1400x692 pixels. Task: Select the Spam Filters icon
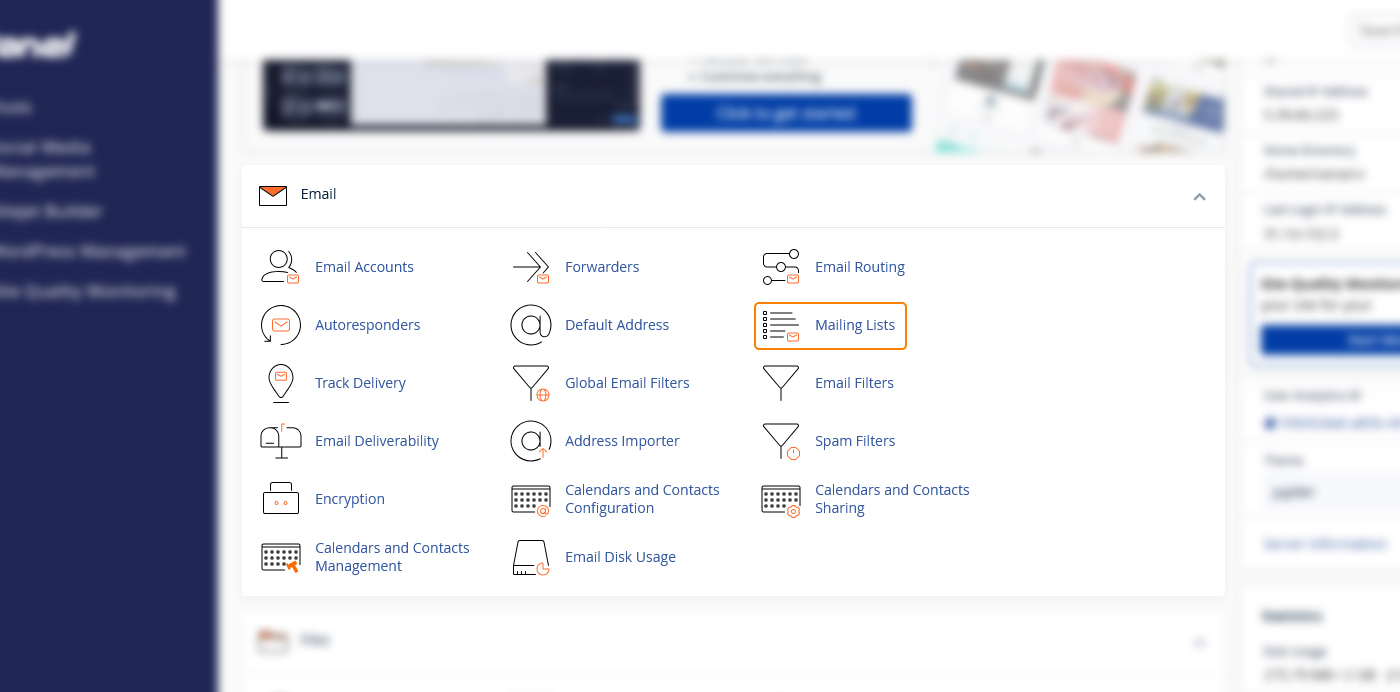tap(780, 441)
